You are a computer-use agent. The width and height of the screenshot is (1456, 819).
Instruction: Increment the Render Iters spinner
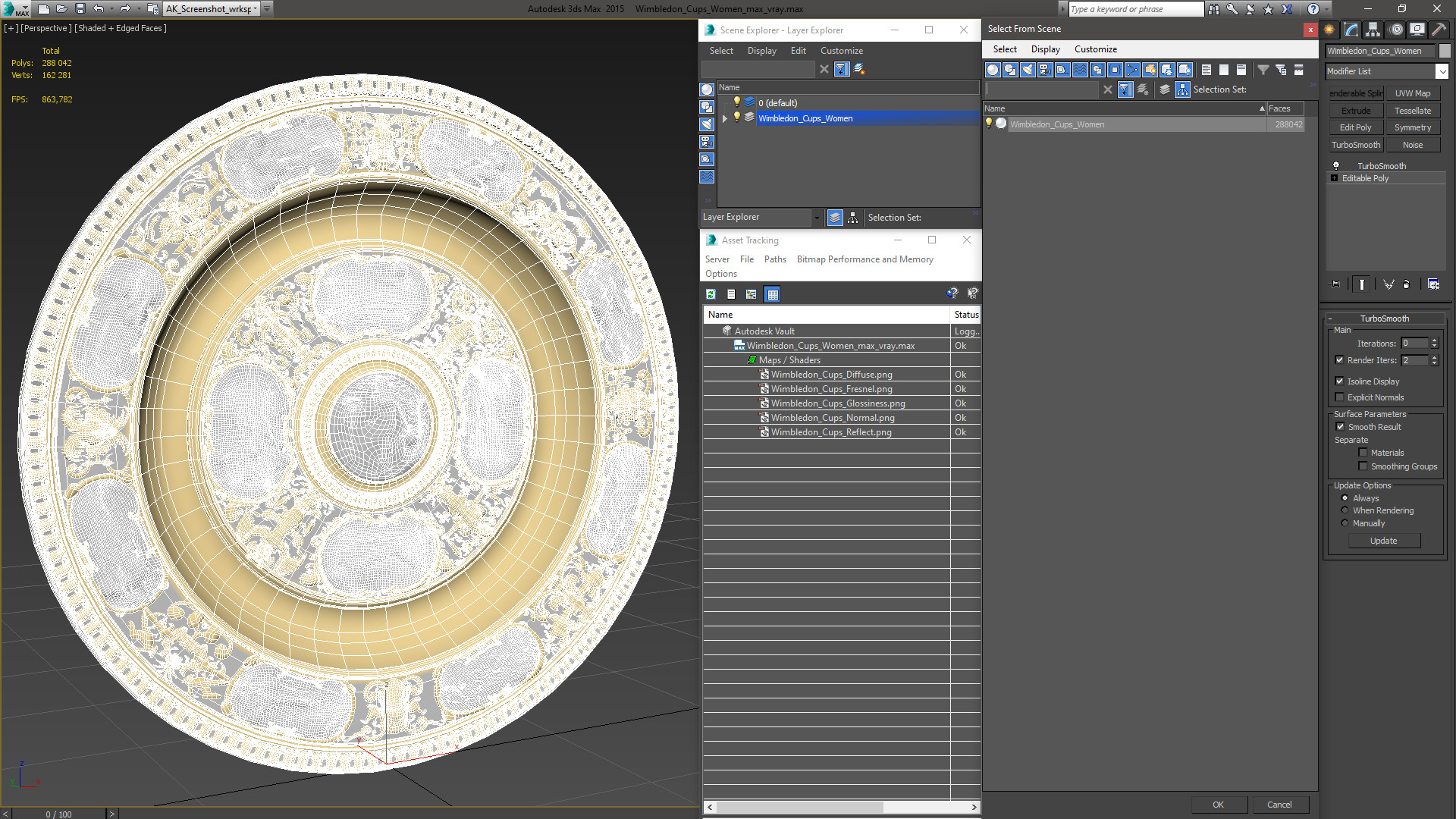(x=1434, y=357)
